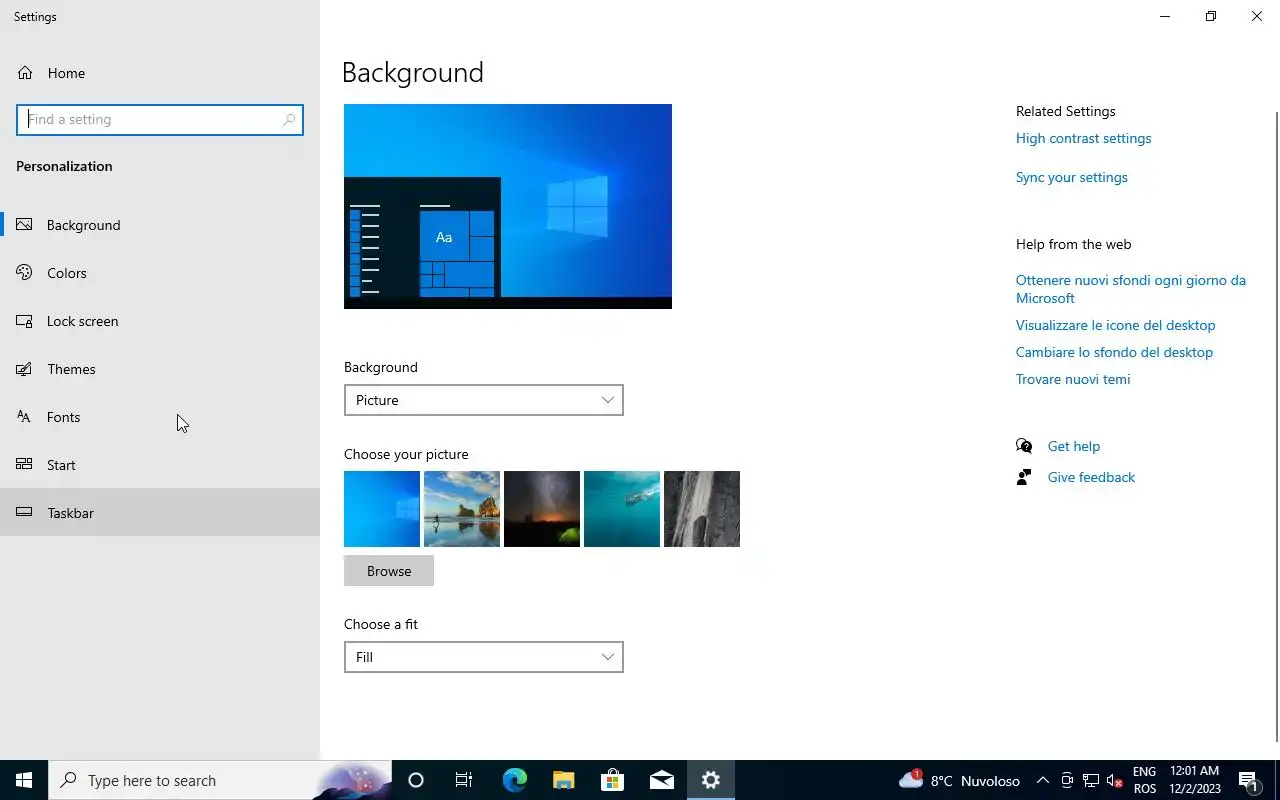This screenshot has width=1280, height=800.
Task: Launch Microsoft Edge from the taskbar
Action: (514, 780)
